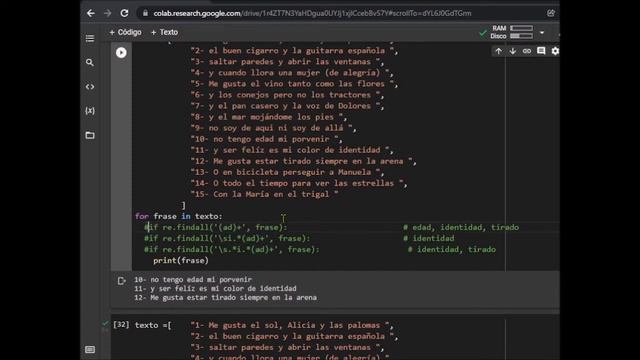The image size is (640, 360).
Task: Click the string '9- no soy de aquí ni soy de allá'
Action: pos(271,128)
